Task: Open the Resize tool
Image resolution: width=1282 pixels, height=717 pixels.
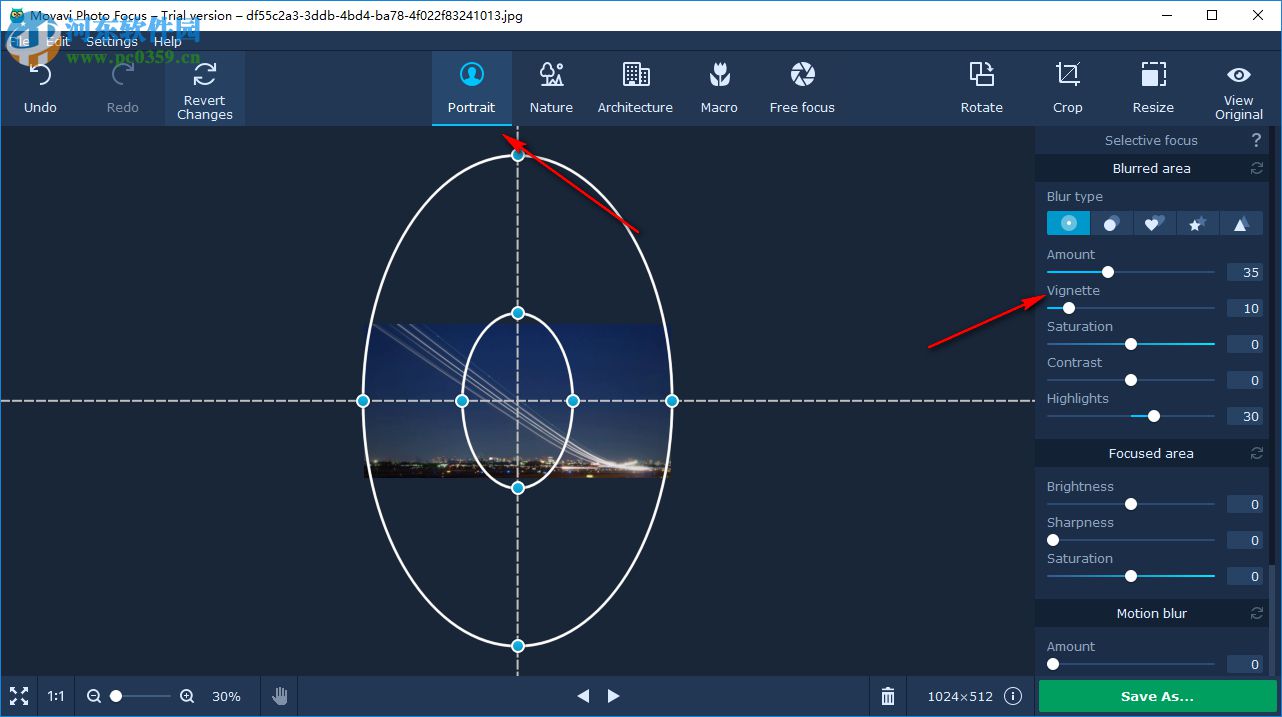Action: click(1153, 88)
